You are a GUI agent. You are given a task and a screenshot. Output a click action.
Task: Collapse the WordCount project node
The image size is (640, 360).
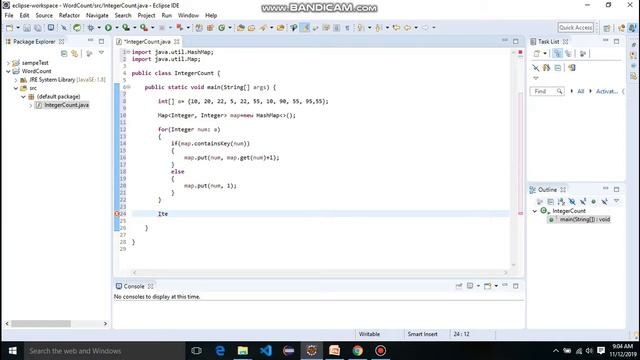[x=8, y=71]
